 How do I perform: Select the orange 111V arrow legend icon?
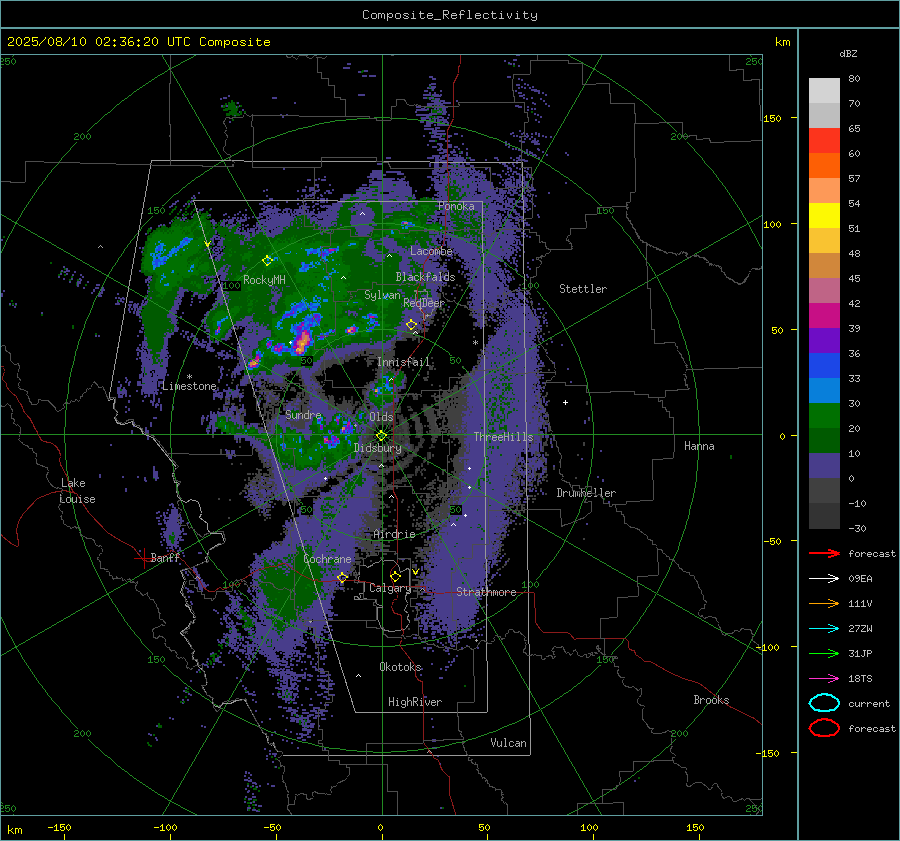click(x=824, y=603)
